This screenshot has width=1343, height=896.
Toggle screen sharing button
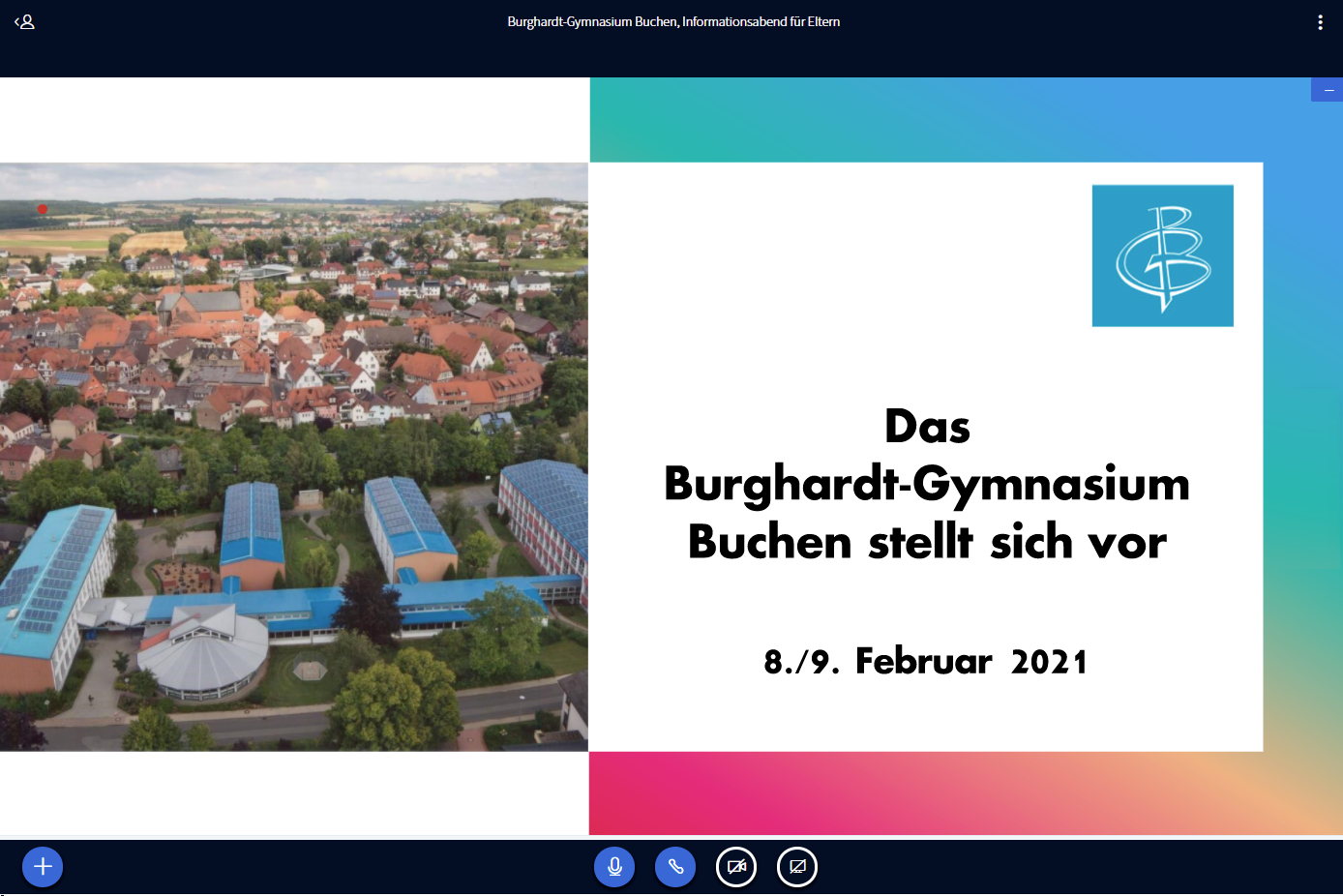click(797, 867)
